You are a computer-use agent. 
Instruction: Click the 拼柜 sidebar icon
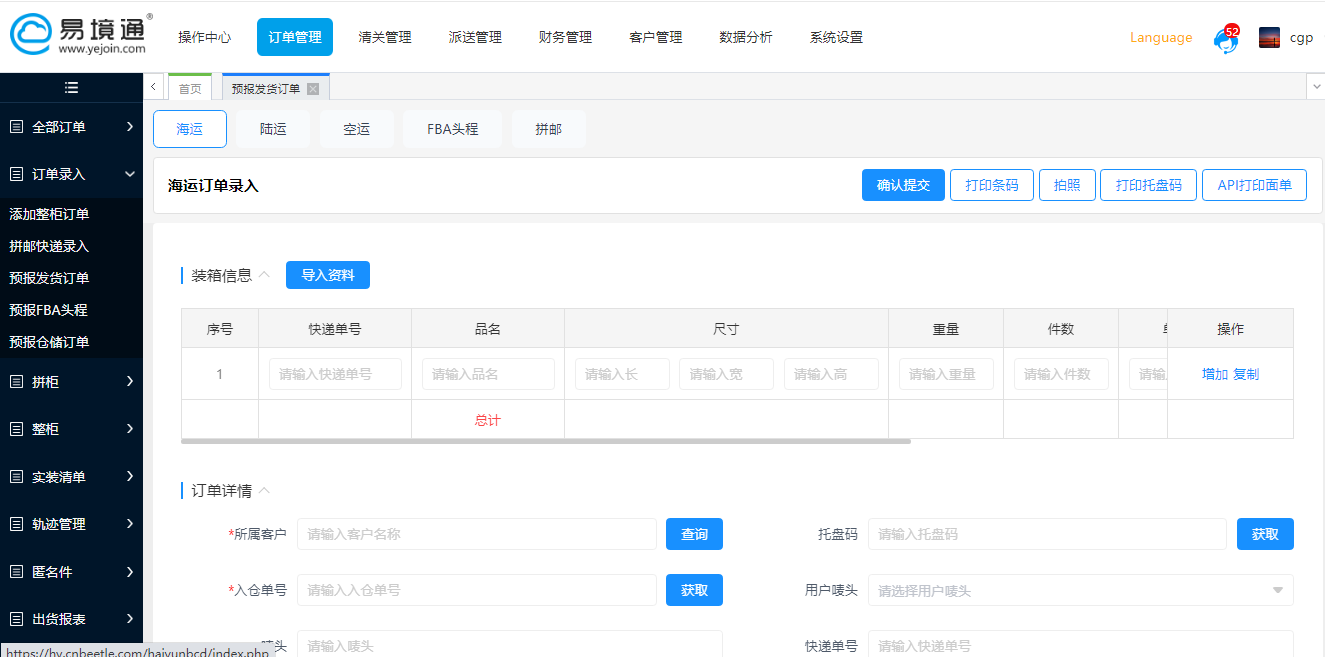16,381
